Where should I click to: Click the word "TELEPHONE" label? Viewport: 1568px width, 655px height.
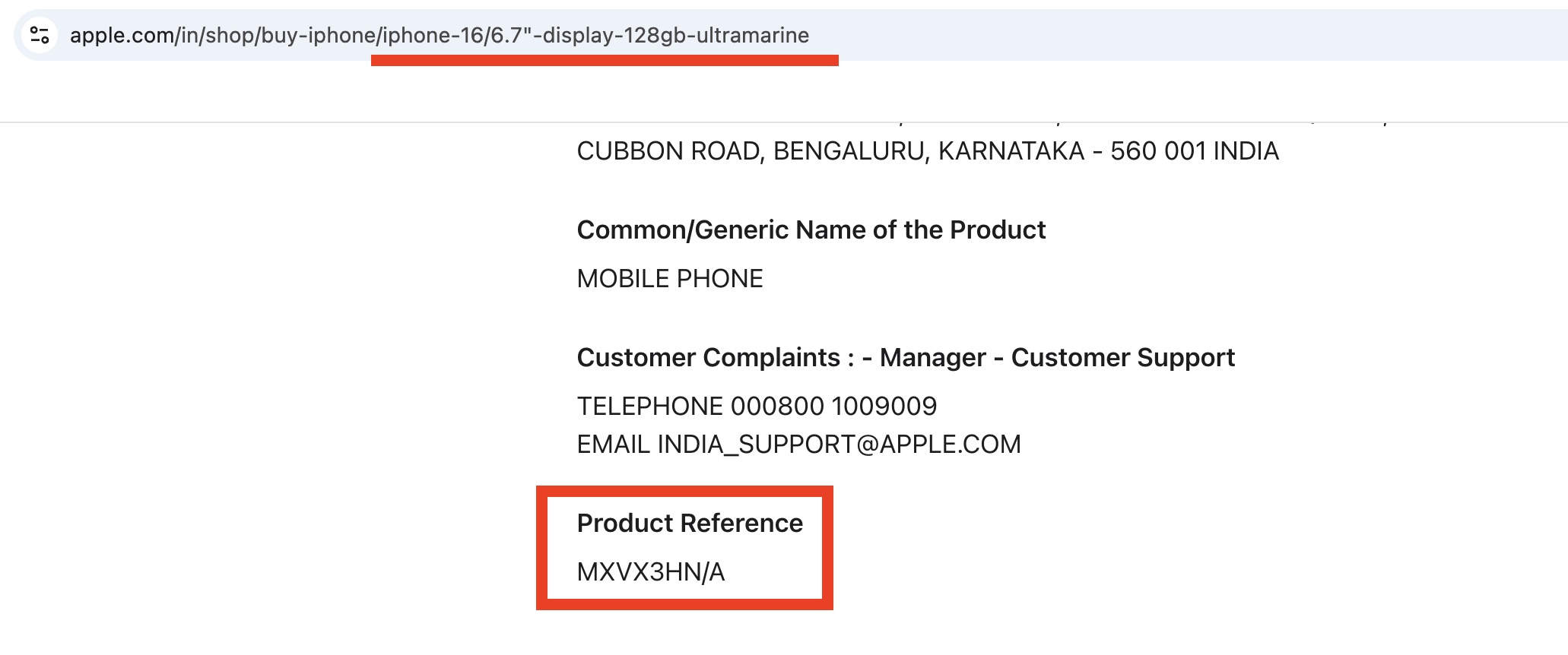coord(649,407)
